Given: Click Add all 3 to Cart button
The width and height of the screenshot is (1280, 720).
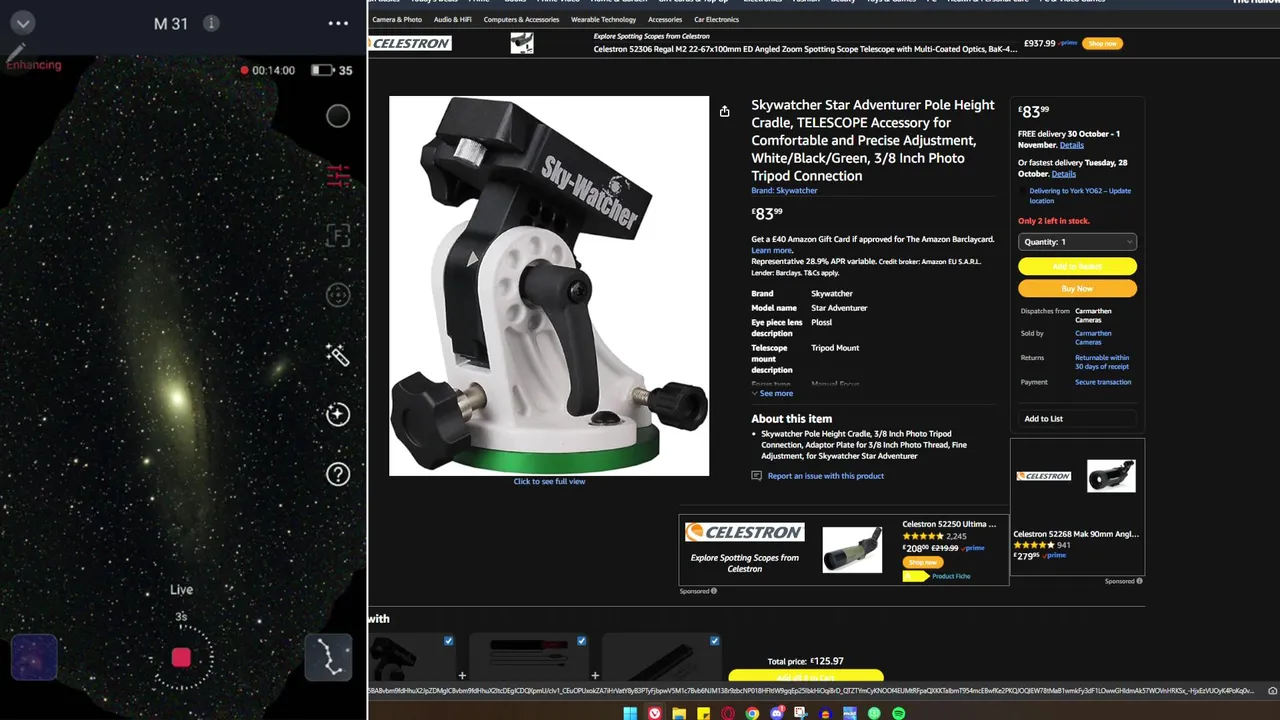Looking at the screenshot, I should [x=806, y=677].
